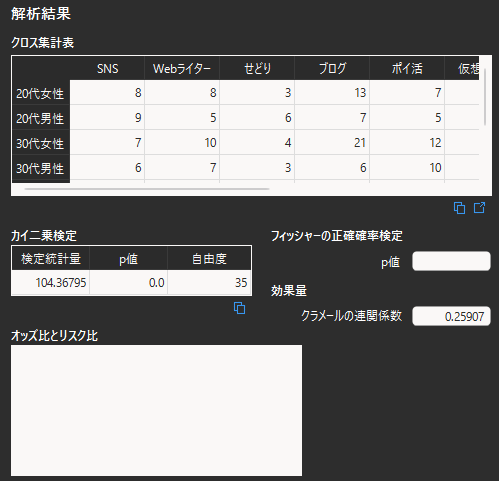This screenshot has height=481, width=499.
Task: Select 30代女性 ポイ活 cell value 12
Action: pos(407,143)
